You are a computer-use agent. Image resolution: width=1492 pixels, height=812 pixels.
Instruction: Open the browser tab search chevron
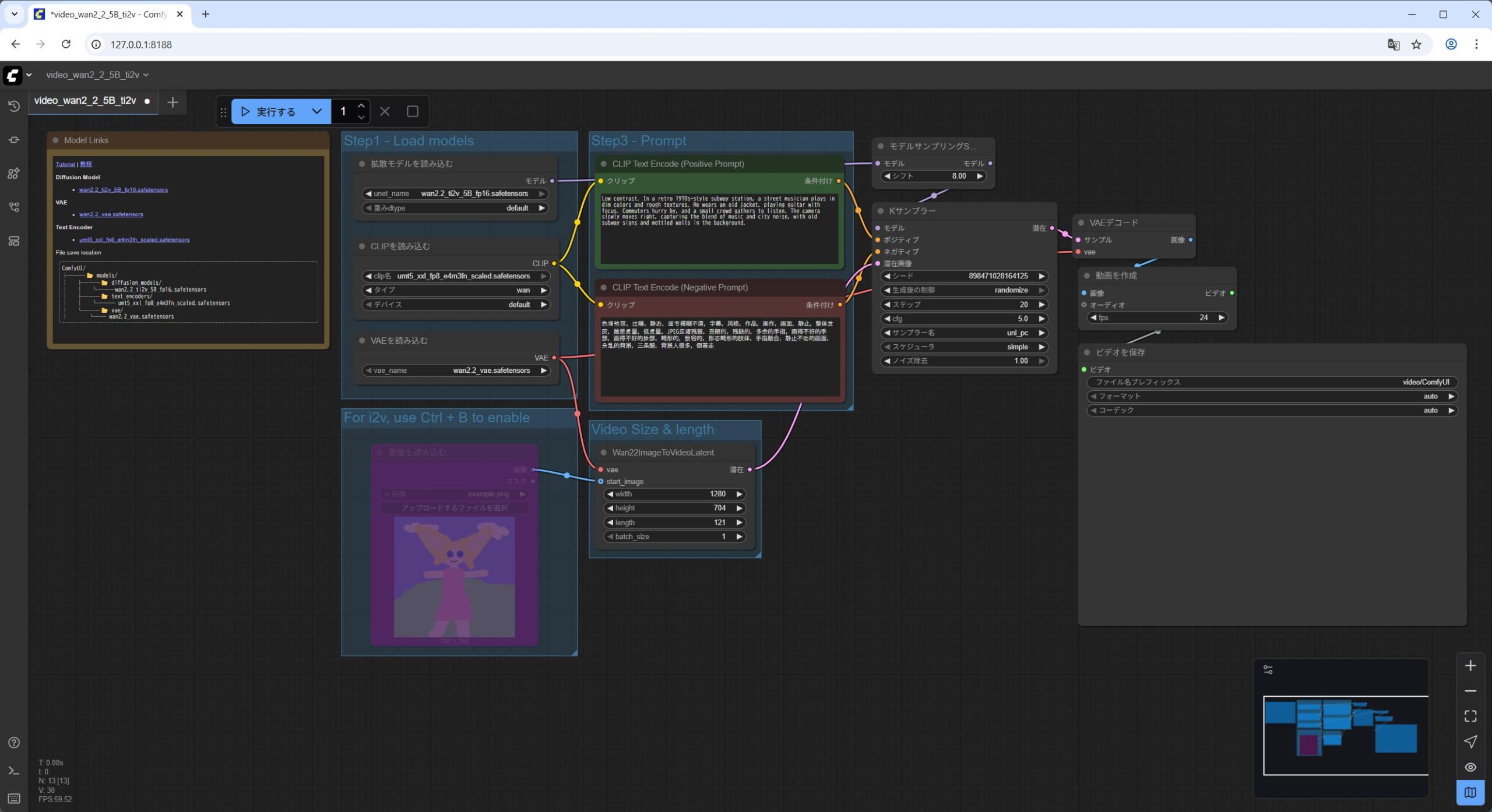point(14,14)
